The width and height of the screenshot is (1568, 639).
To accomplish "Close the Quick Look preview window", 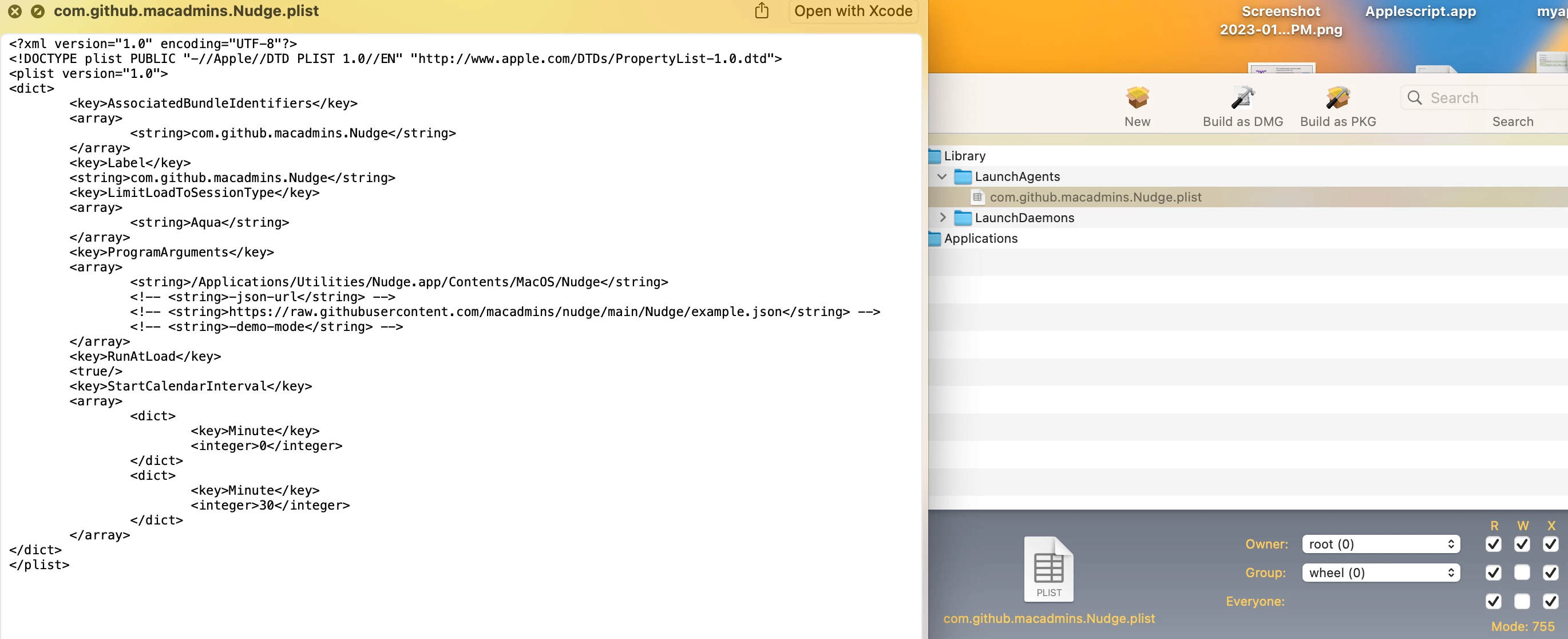I will pos(15,11).
